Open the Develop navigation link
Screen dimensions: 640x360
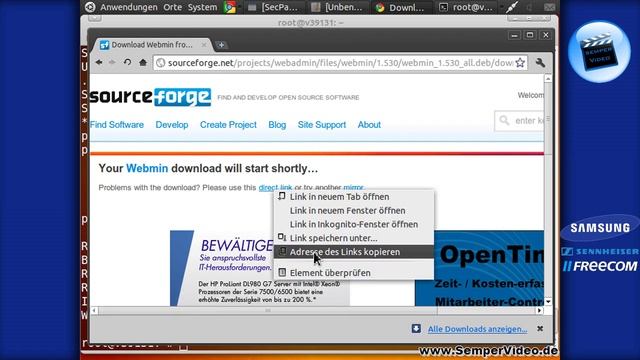172,125
